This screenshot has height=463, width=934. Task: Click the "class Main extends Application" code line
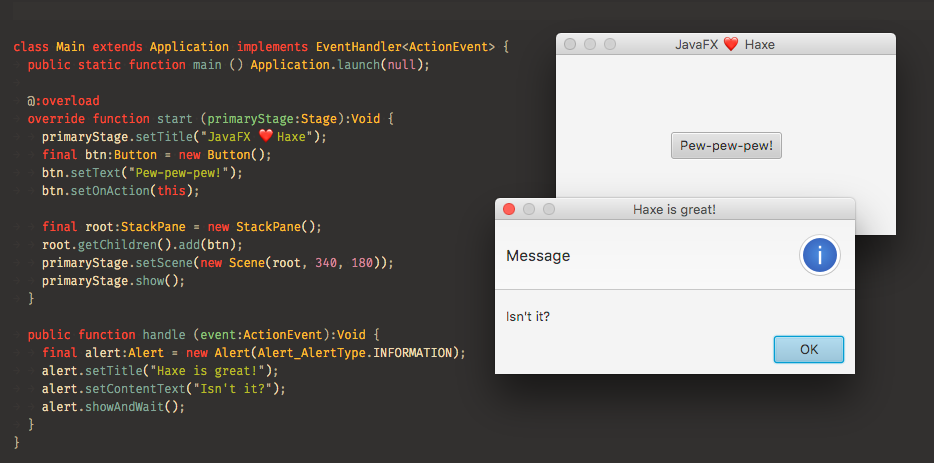[261, 46]
